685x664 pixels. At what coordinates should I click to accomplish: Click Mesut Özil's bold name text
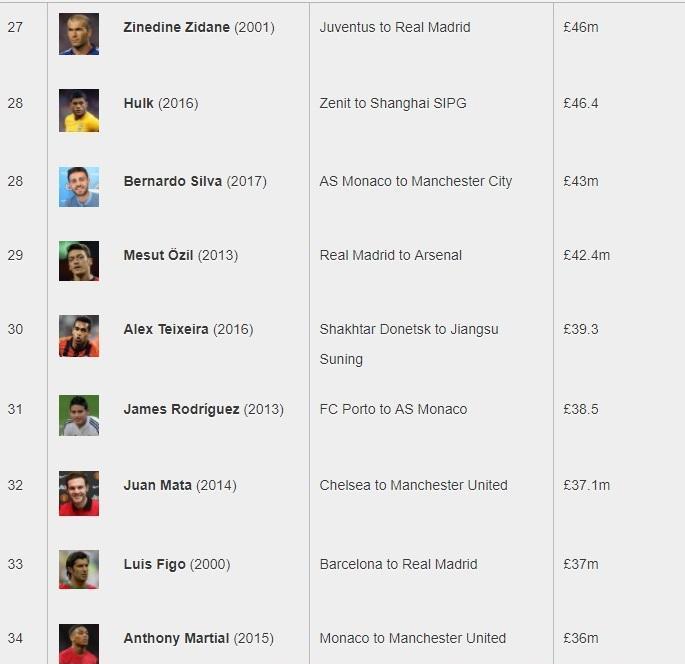[x=158, y=255]
